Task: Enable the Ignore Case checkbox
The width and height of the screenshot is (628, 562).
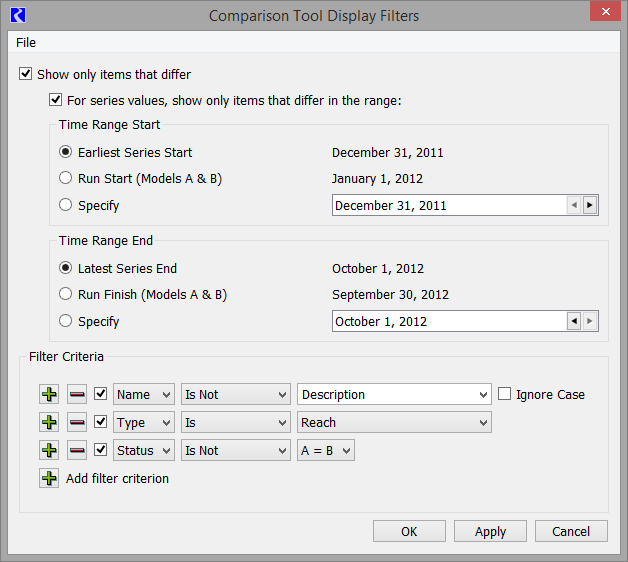Action: (505, 394)
